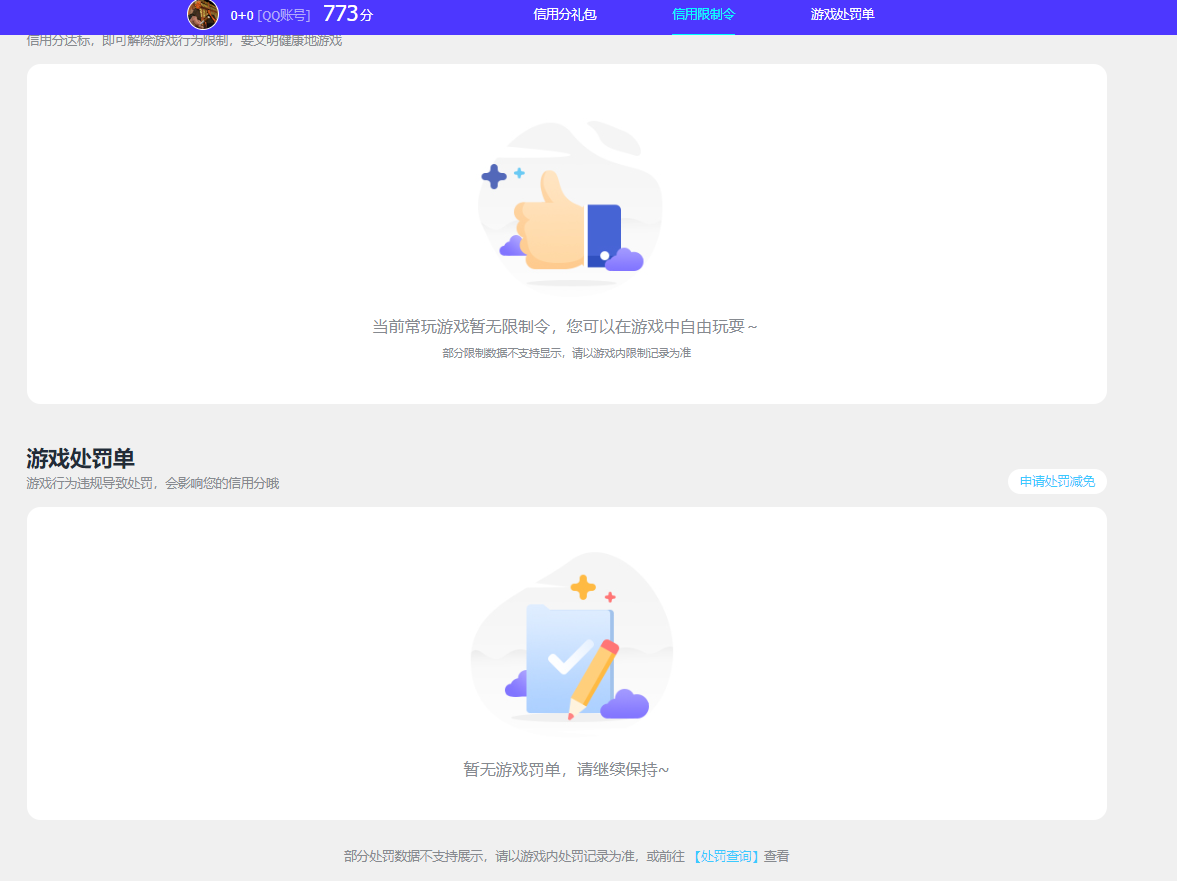1177x881 pixels.
Task: Click the penalty description under 游戏处罚单 heading
Action: coord(153,483)
